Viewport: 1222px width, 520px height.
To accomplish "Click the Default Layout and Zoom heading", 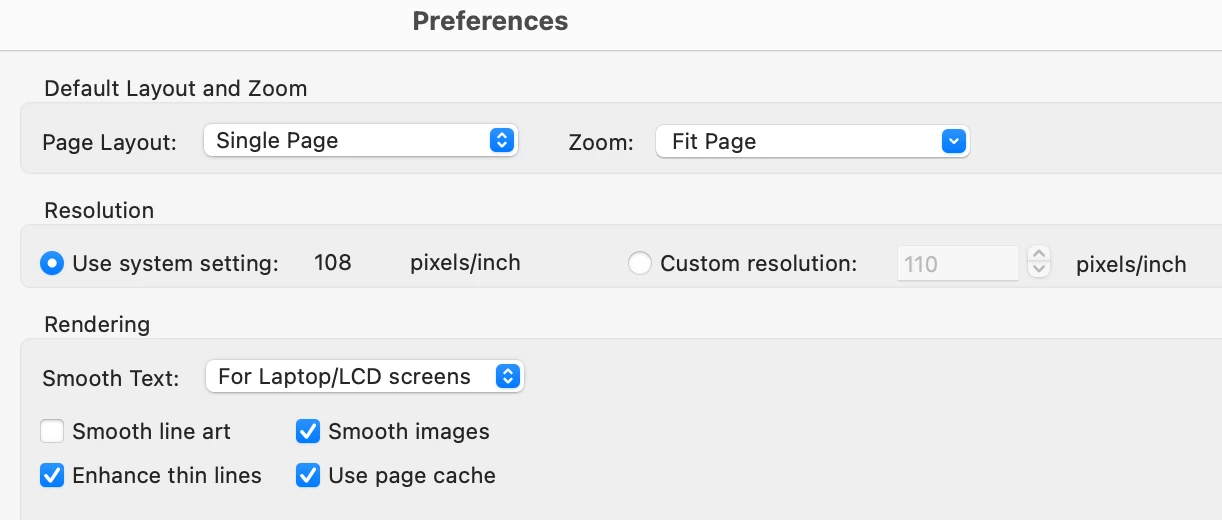I will click(175, 88).
